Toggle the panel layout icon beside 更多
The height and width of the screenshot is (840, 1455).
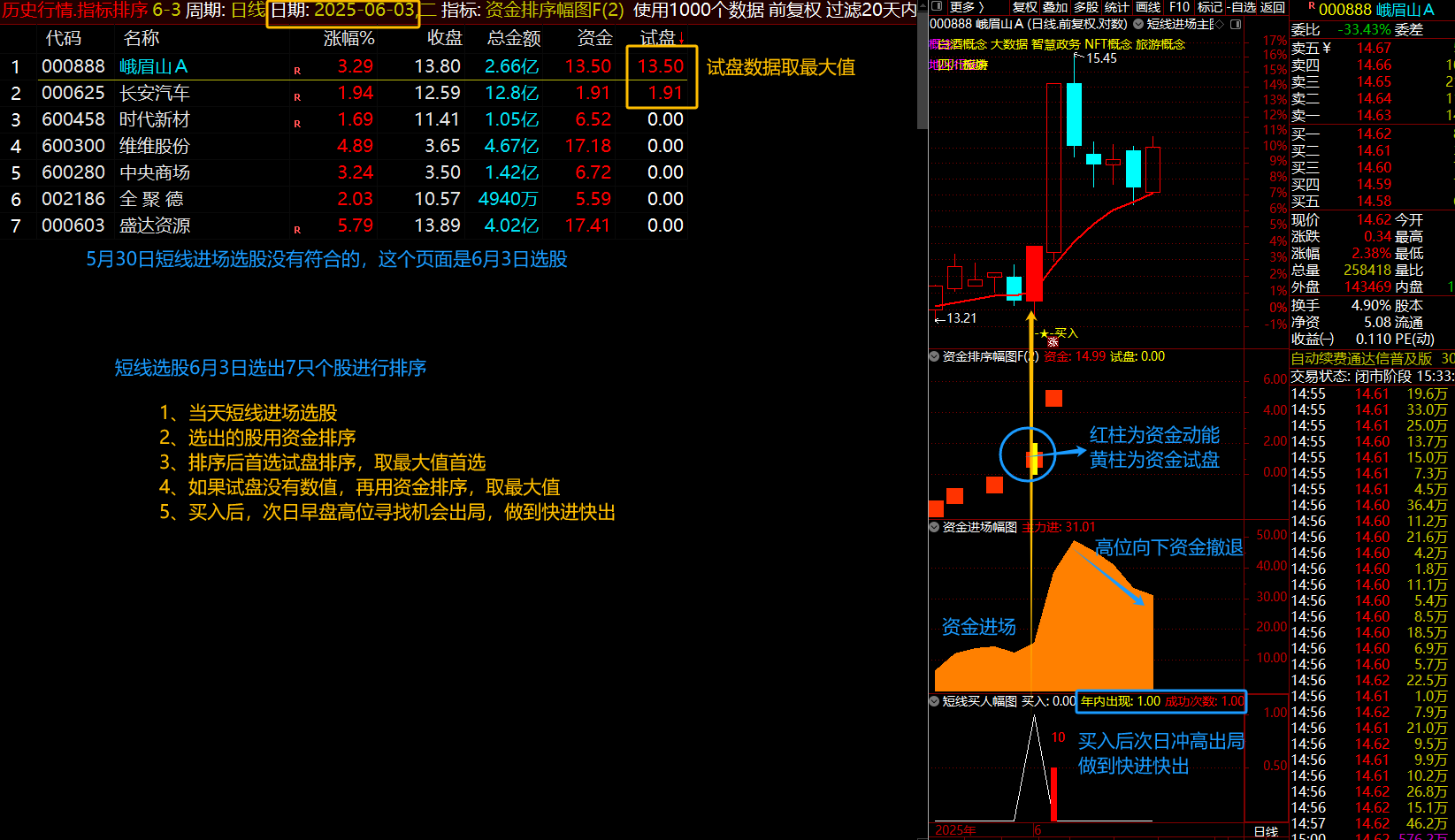pyautogui.click(x=938, y=7)
